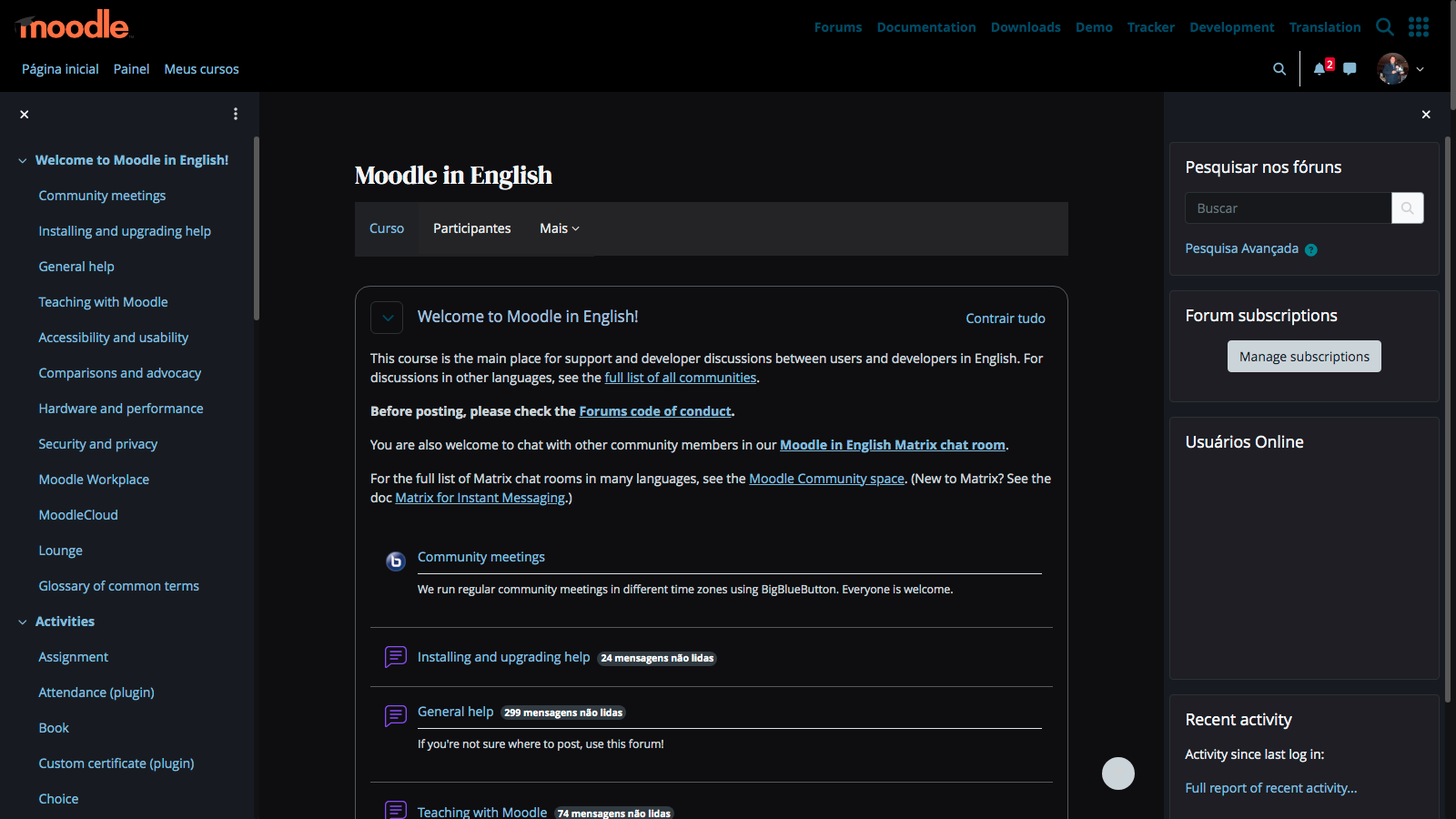The image size is (1456, 819).
Task: Open the Forums top link
Action: 838,27
